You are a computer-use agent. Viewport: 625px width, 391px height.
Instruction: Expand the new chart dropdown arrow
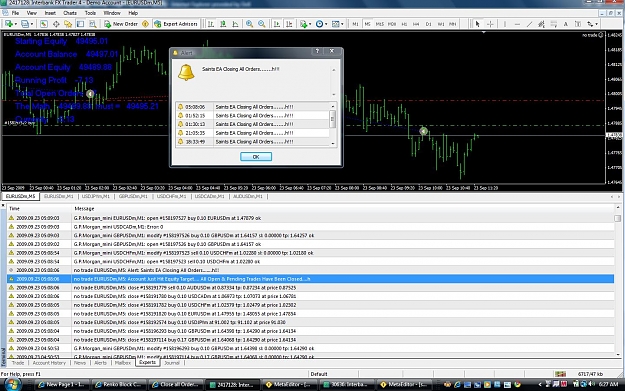coord(16,24)
